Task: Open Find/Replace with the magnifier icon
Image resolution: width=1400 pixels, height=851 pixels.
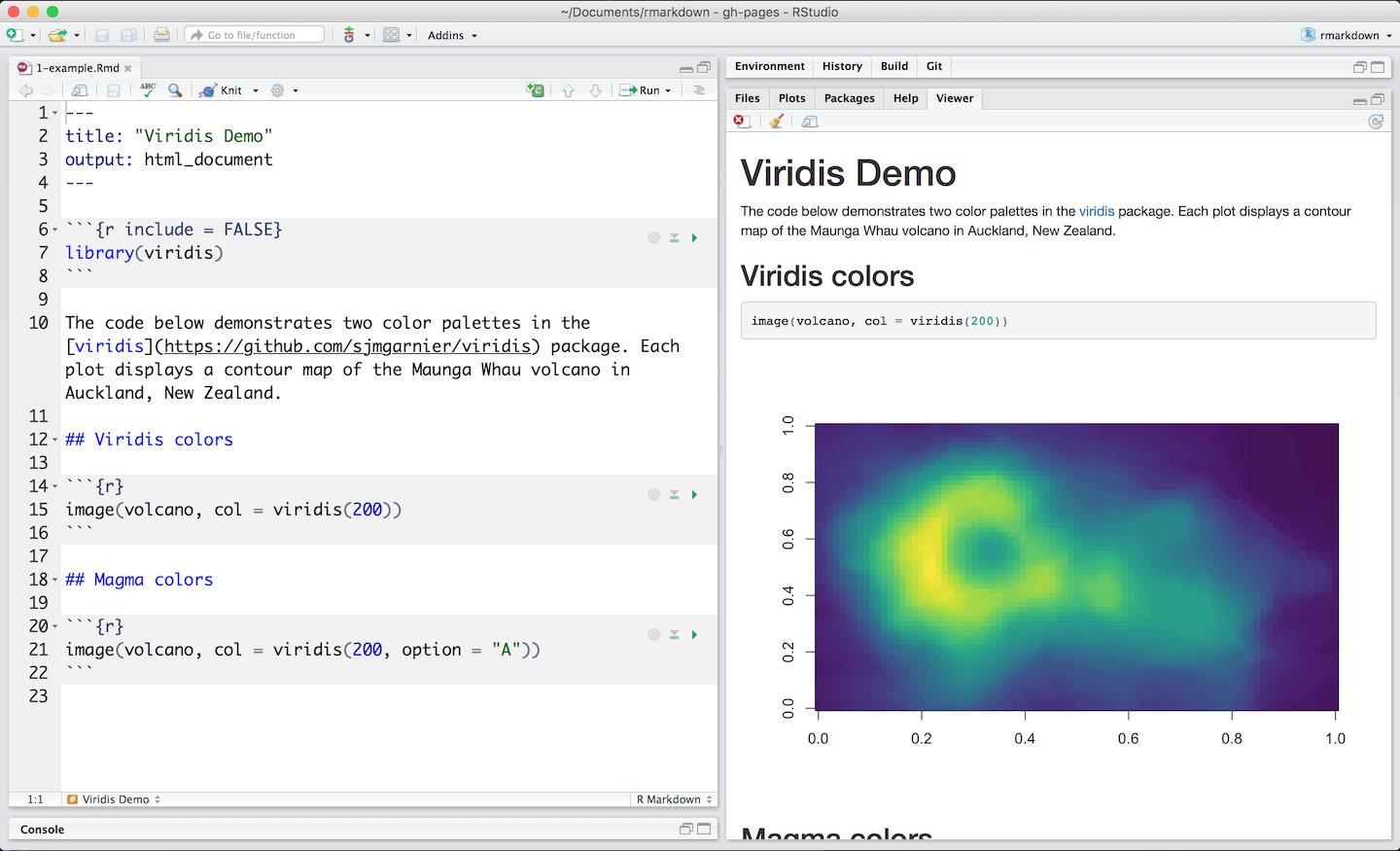Action: (x=175, y=90)
